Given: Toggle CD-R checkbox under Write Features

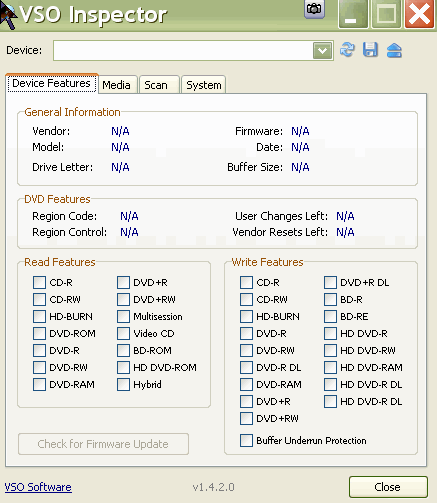Looking at the screenshot, I should click(x=246, y=282).
